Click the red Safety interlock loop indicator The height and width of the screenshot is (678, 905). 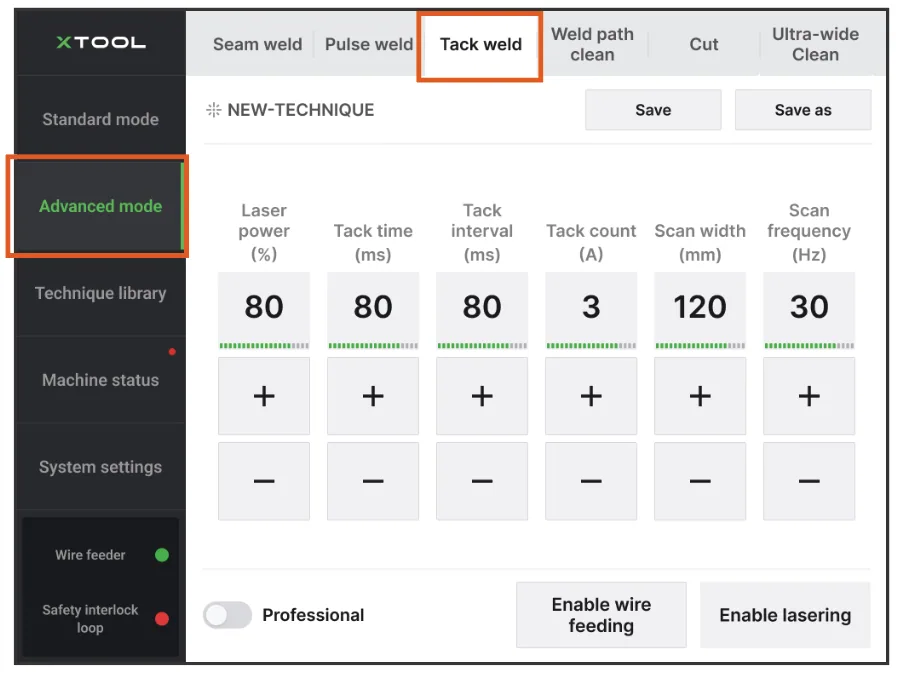(162, 619)
